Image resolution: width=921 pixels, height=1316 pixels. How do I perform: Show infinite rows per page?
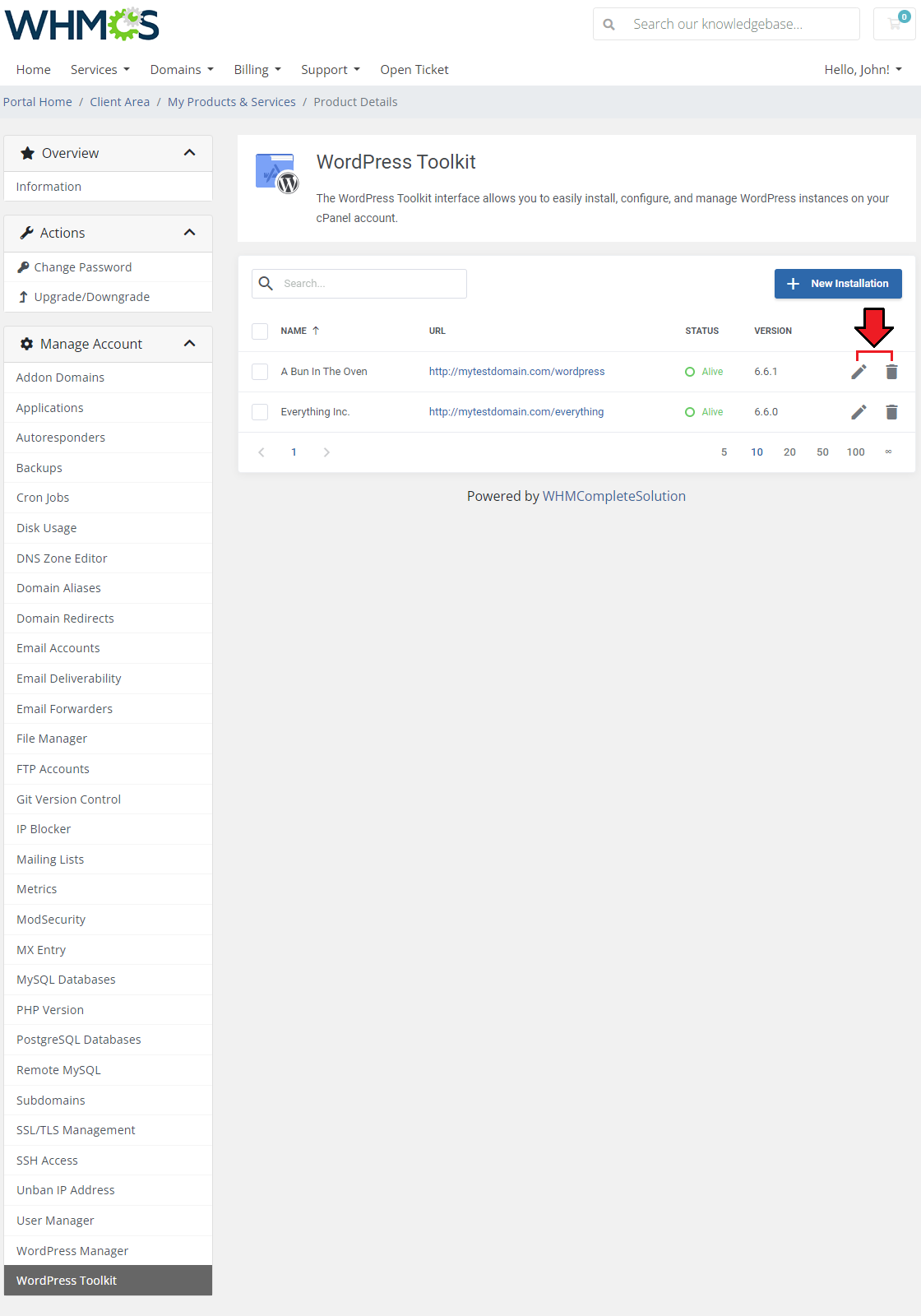(888, 452)
